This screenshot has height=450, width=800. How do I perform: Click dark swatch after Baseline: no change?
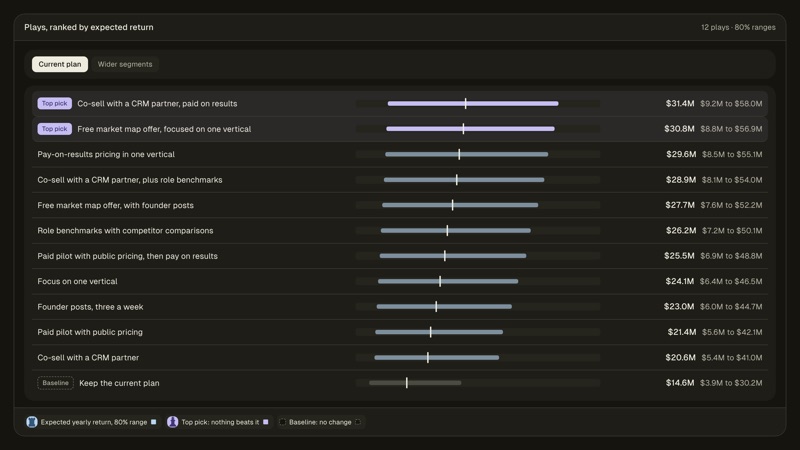click(358, 422)
